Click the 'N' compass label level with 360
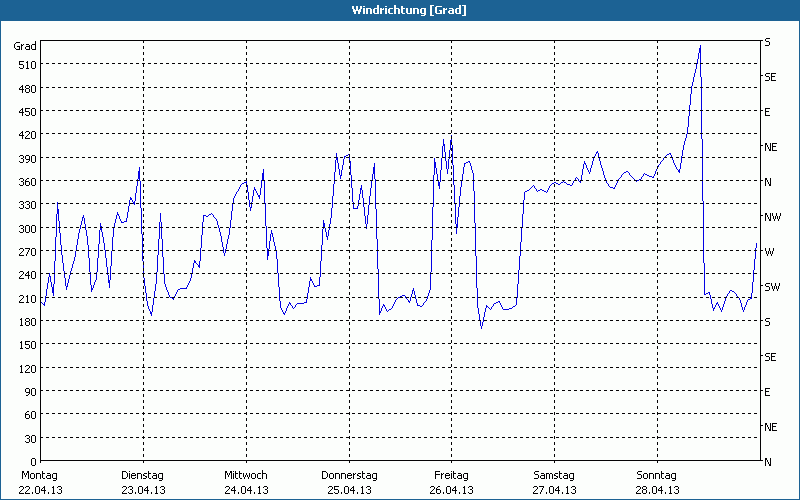 tap(768, 182)
